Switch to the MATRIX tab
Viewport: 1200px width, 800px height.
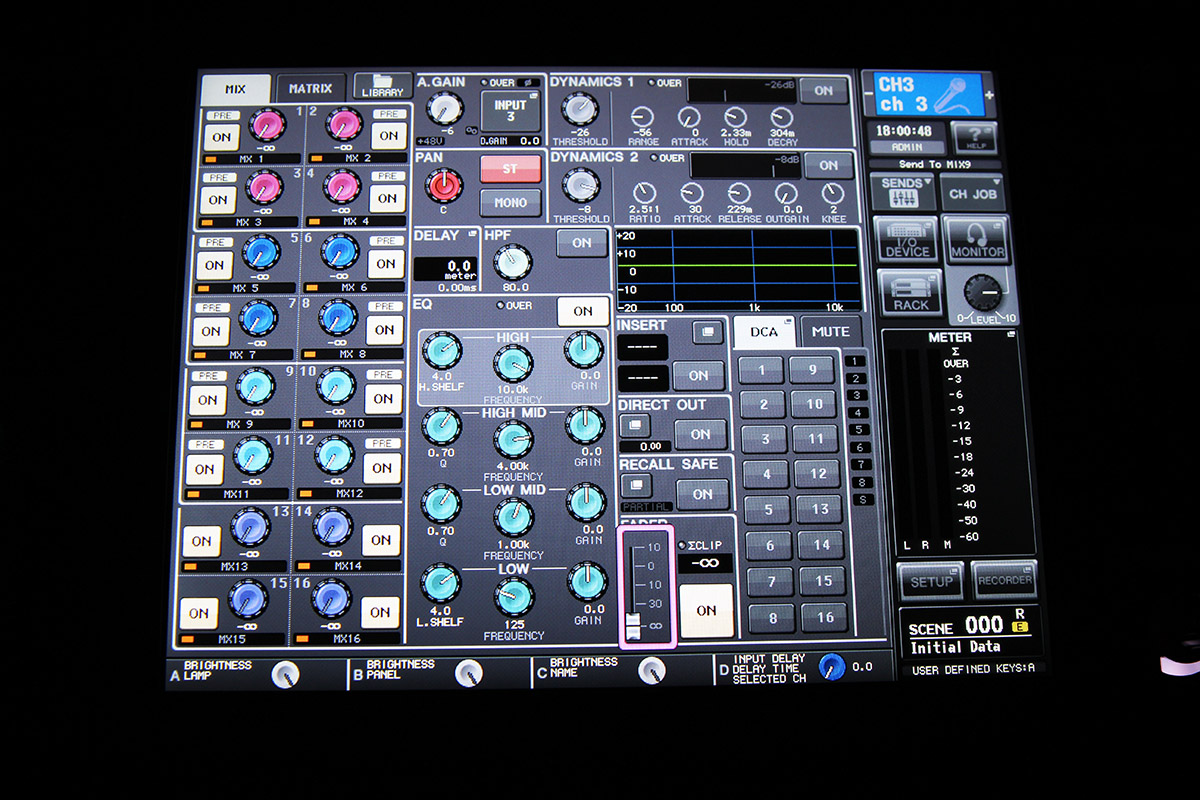[311, 88]
